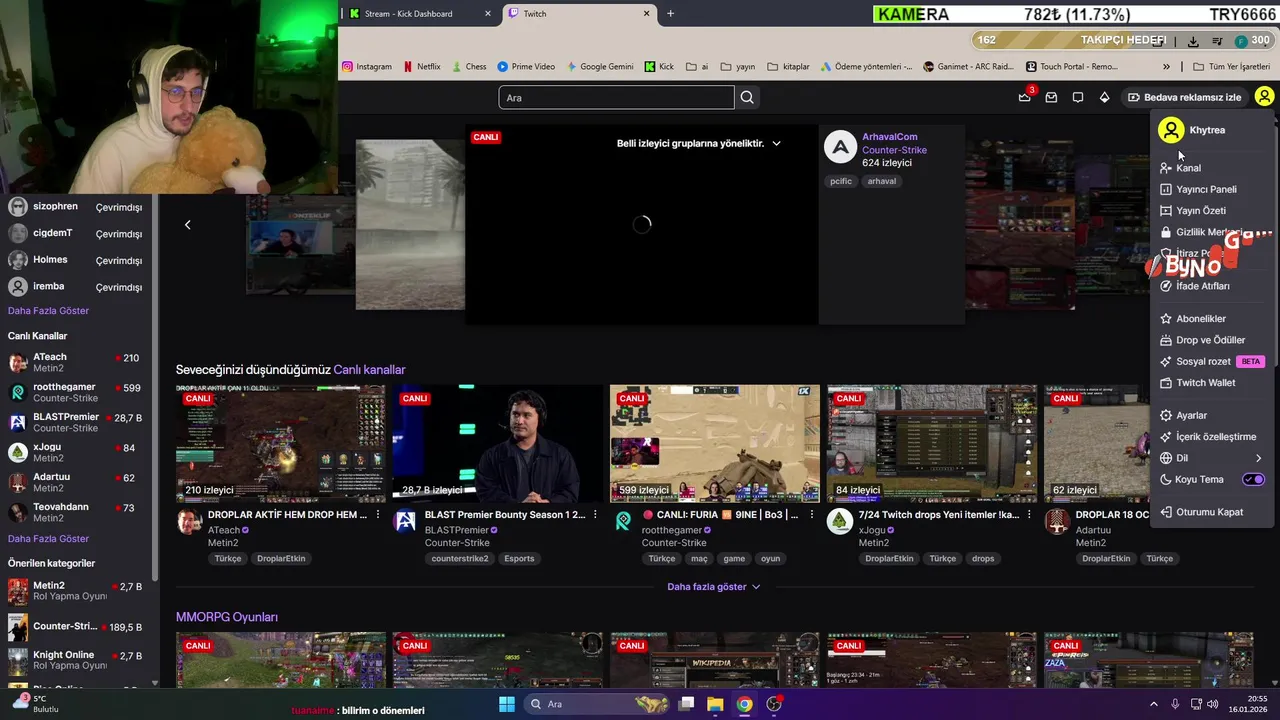Open CANLI: FURIA stream thumbnail
The image size is (1280, 720).
[x=714, y=443]
